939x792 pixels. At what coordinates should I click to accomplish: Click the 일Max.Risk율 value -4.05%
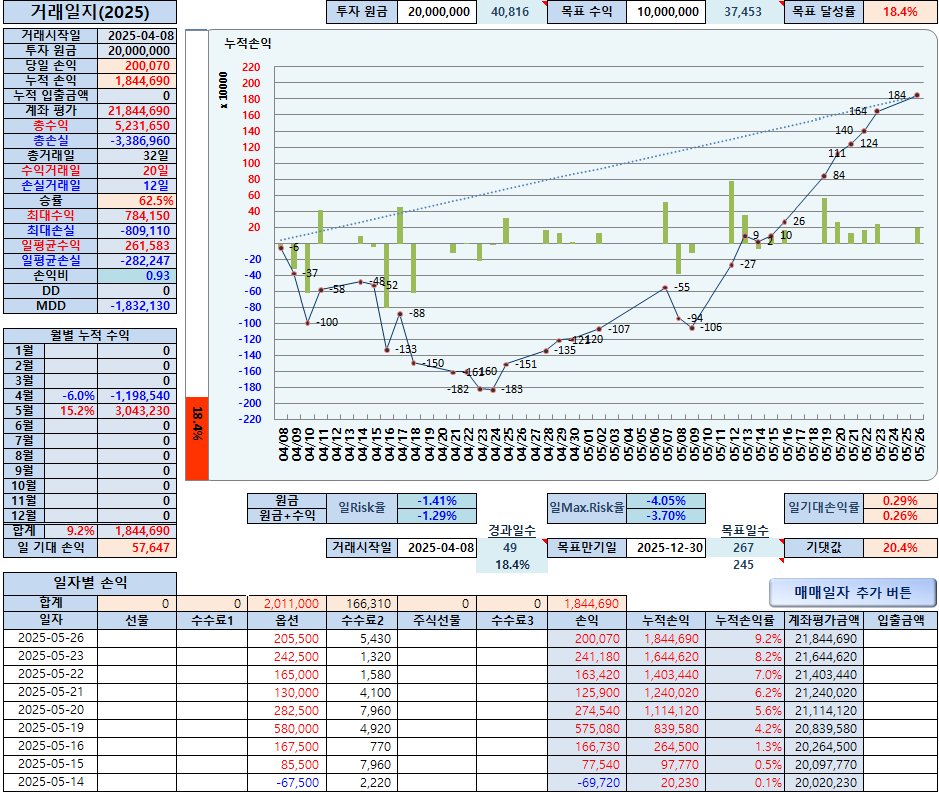point(666,500)
